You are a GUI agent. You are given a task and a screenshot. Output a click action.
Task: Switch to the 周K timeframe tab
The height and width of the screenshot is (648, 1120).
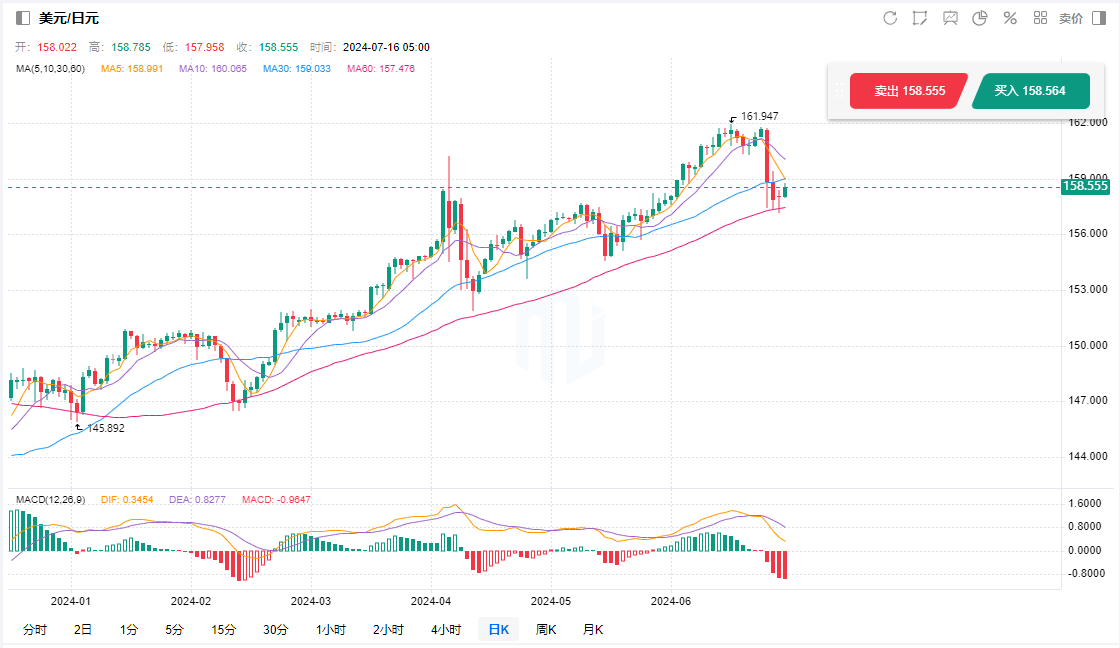point(546,629)
